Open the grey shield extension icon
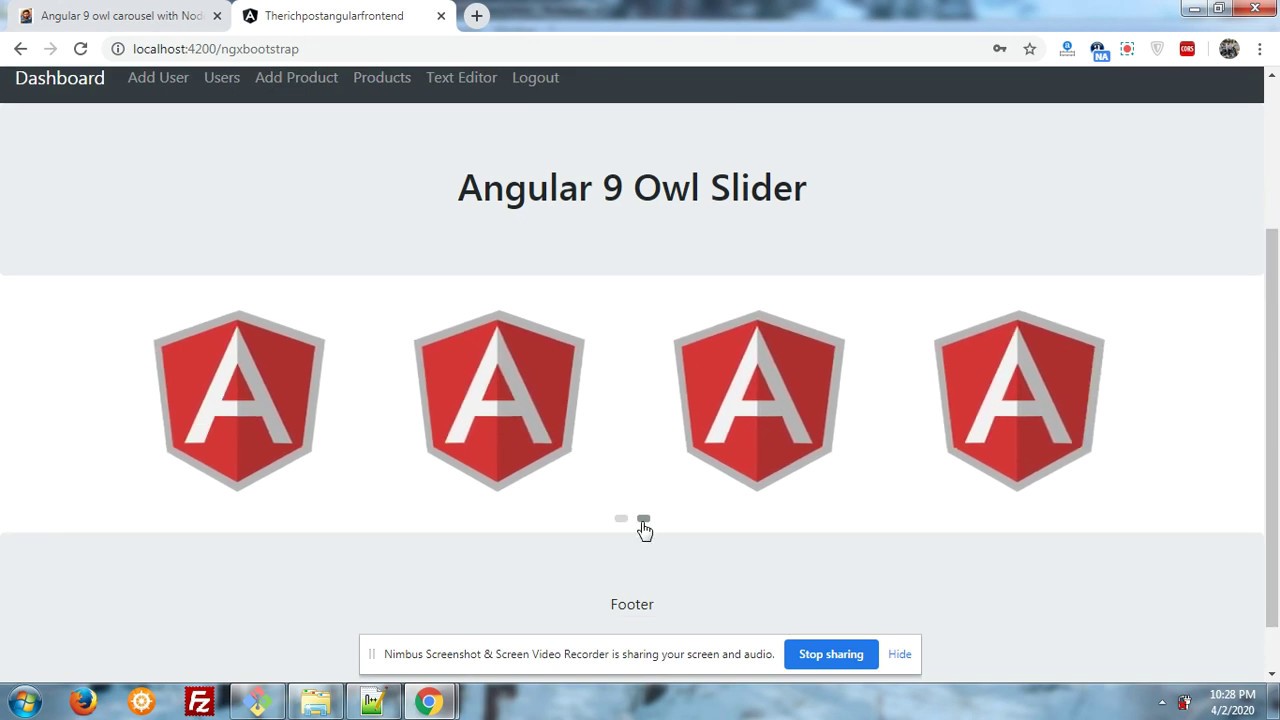The image size is (1280, 720). tap(1157, 48)
